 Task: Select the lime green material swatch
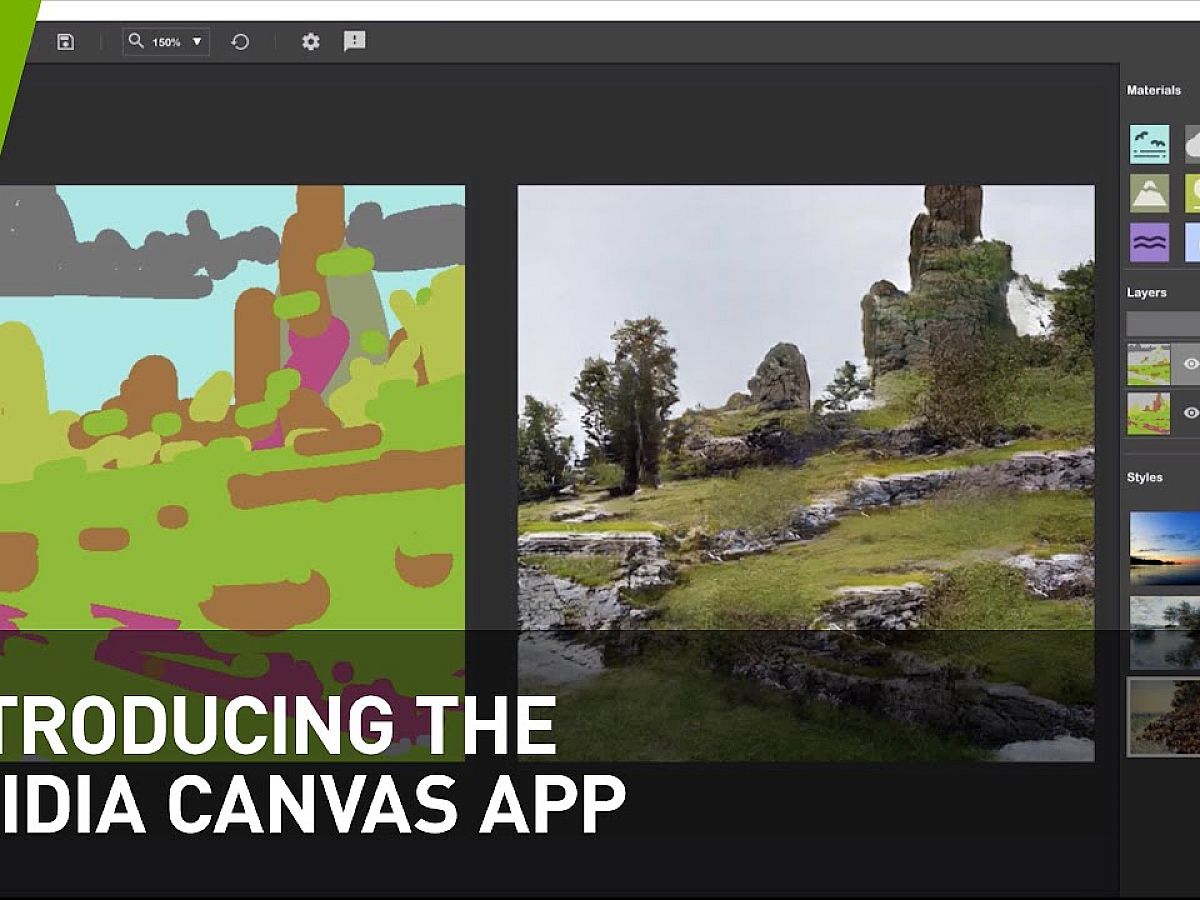pyautogui.click(x=1193, y=193)
